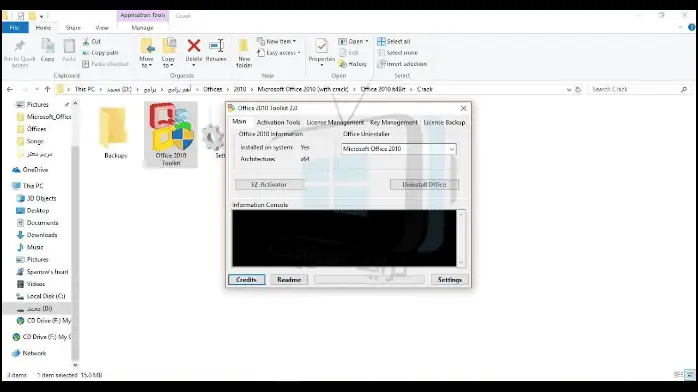Open the Manage ribbon tab
This screenshot has height=392, width=698.
pos(142,28)
